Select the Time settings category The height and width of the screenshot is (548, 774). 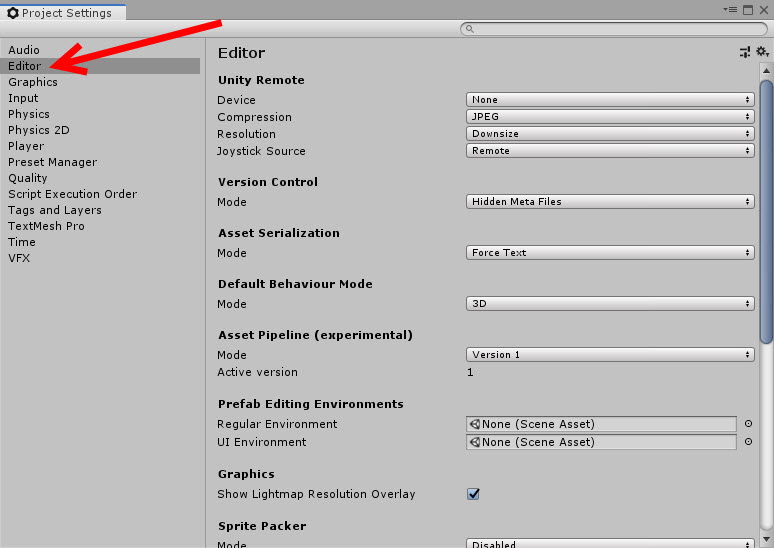(x=100, y=242)
